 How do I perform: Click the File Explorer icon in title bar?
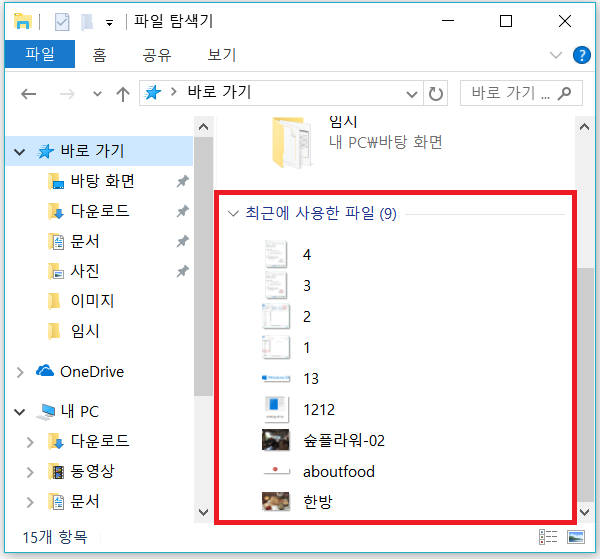(x=23, y=21)
